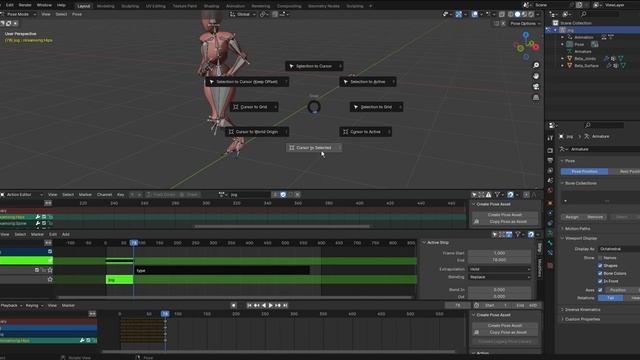This screenshot has height=360, width=640.
Task: Select the Tail relations button
Action: tap(611, 298)
